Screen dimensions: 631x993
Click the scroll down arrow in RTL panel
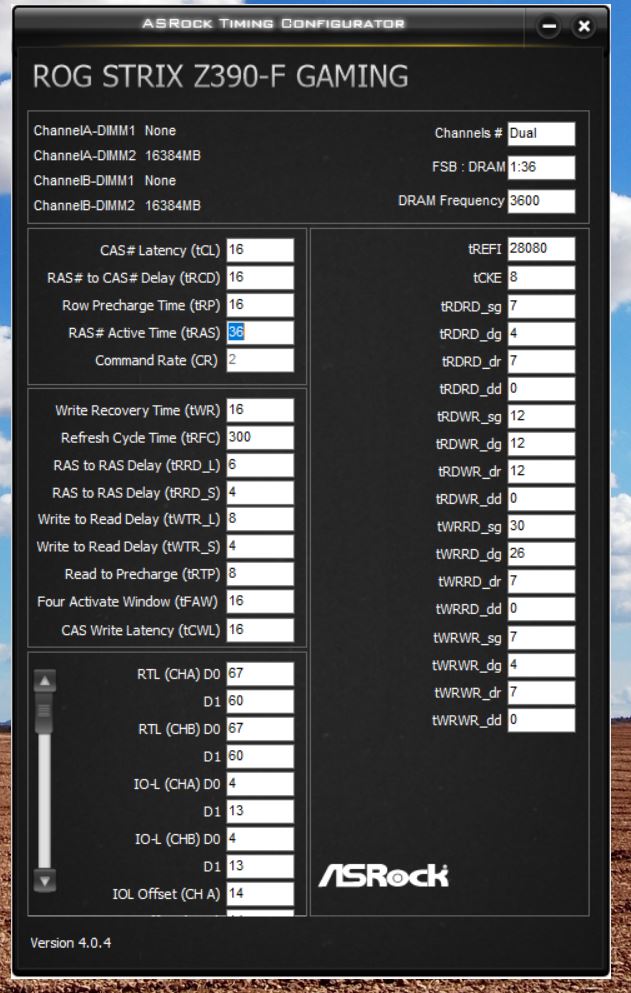44,880
